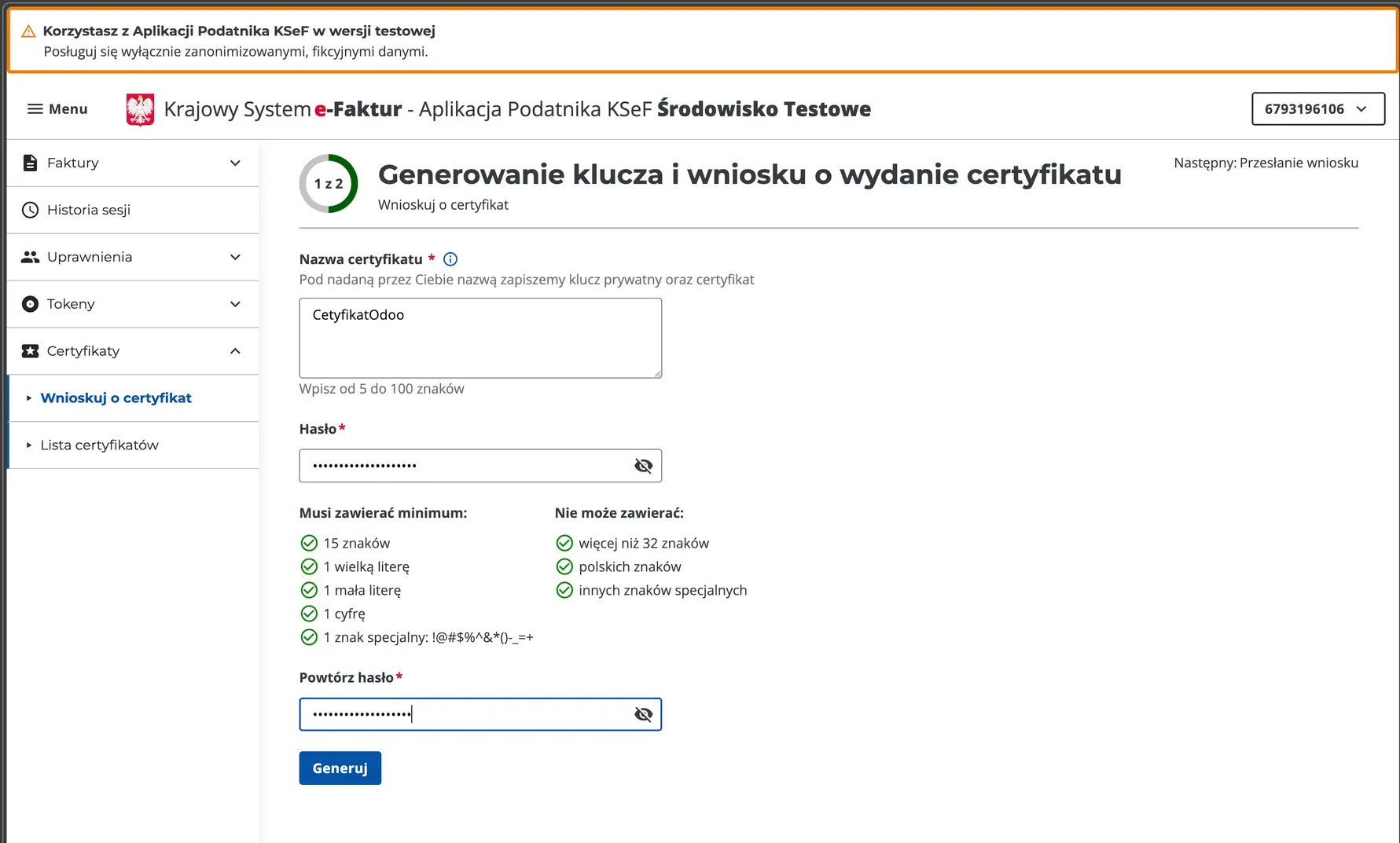This screenshot has width=1400, height=843.
Task: Select the Tokeny target icon
Action: (x=30, y=304)
